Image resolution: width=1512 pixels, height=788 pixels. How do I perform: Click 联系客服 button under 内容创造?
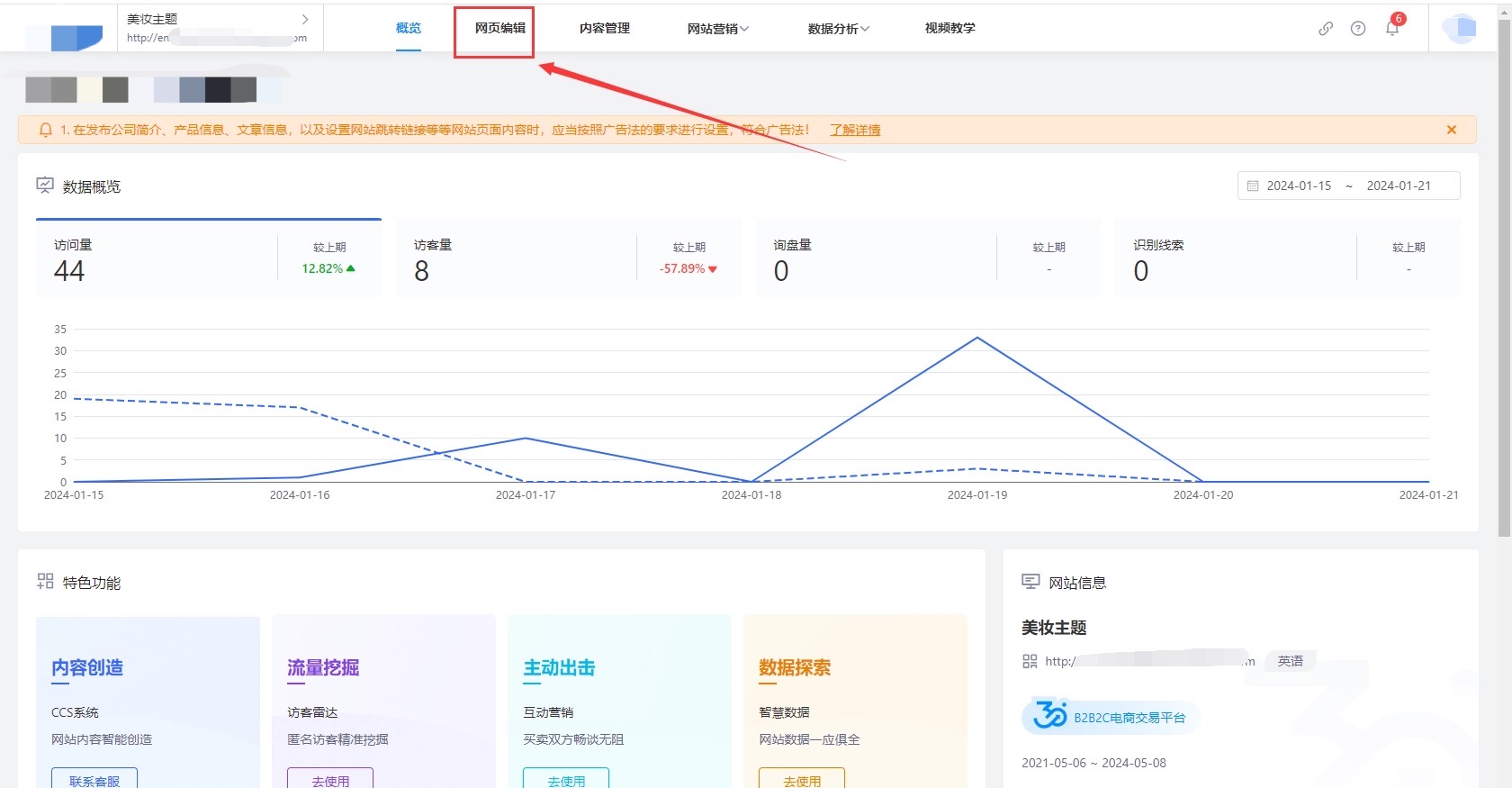[x=94, y=780]
